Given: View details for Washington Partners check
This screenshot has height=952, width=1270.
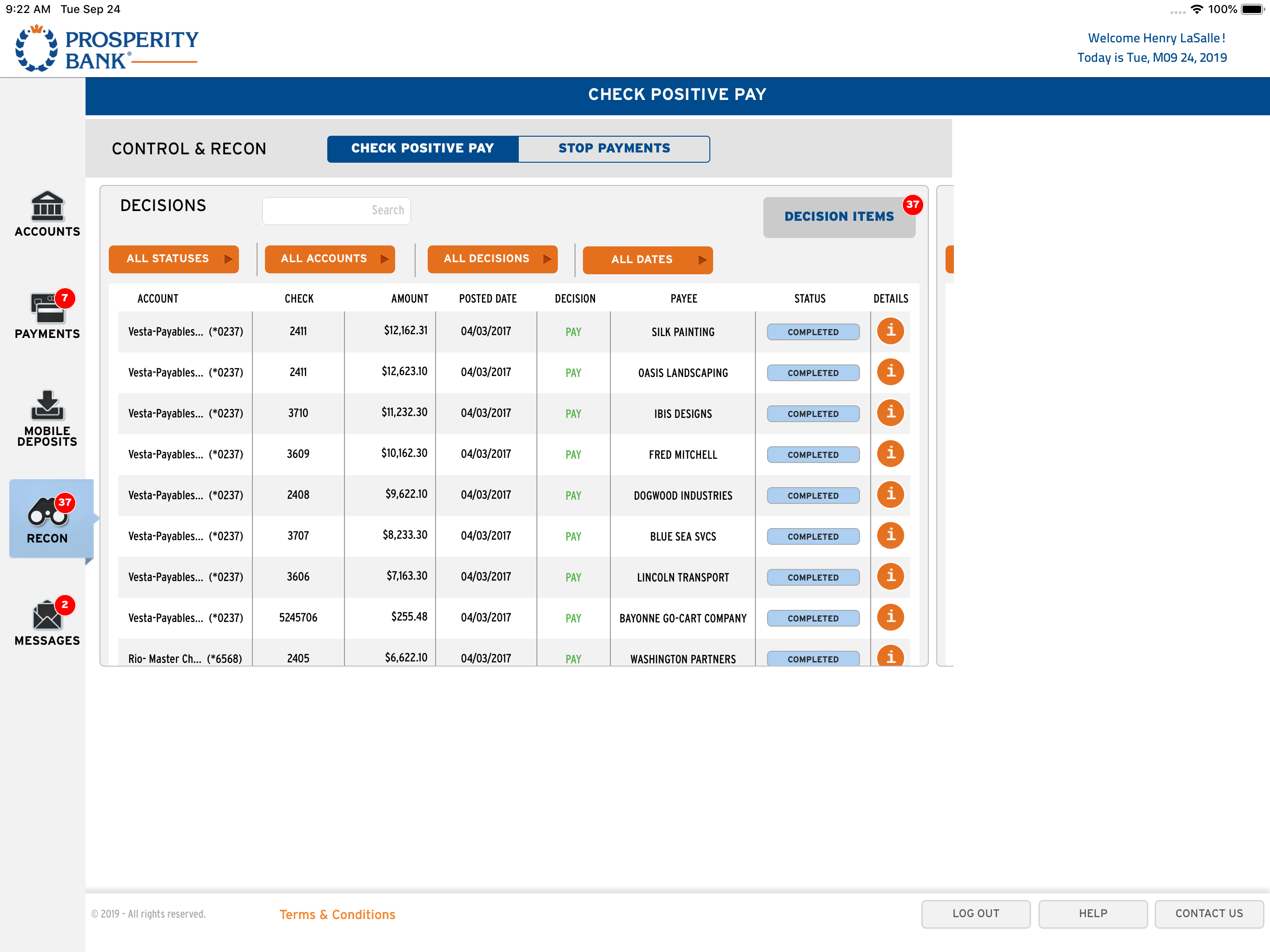Looking at the screenshot, I should coord(891,656).
